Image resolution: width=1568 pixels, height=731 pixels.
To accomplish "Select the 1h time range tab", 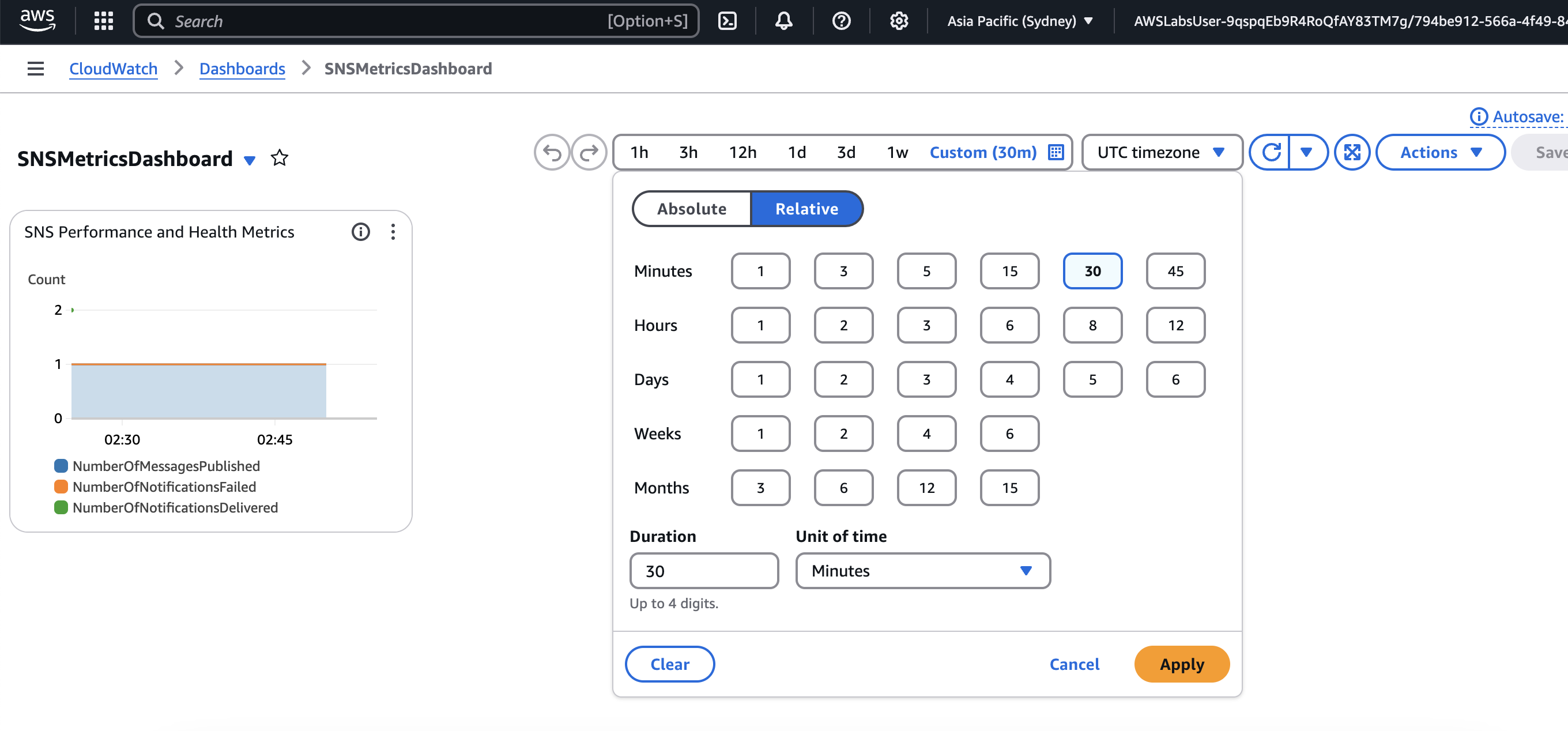I will coord(639,152).
